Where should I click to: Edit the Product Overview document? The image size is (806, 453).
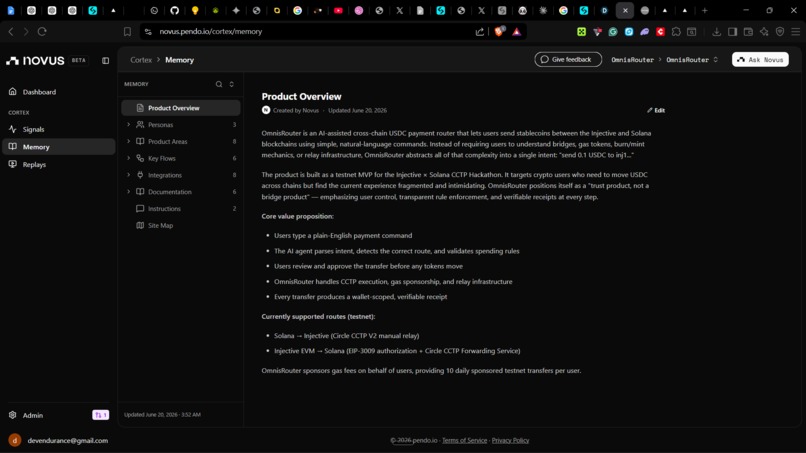(656, 111)
